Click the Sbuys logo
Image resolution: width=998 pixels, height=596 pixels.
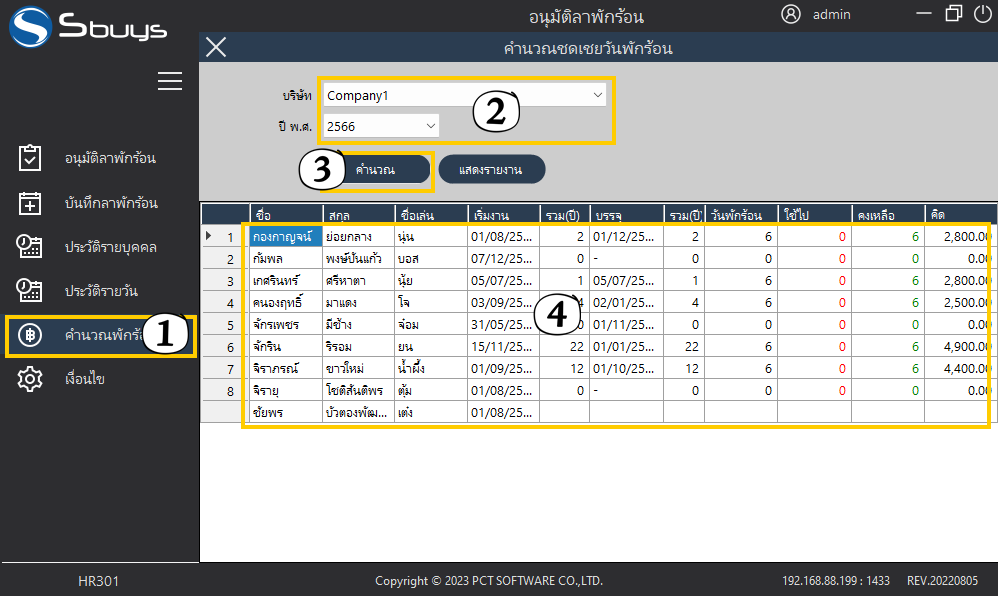(88, 27)
